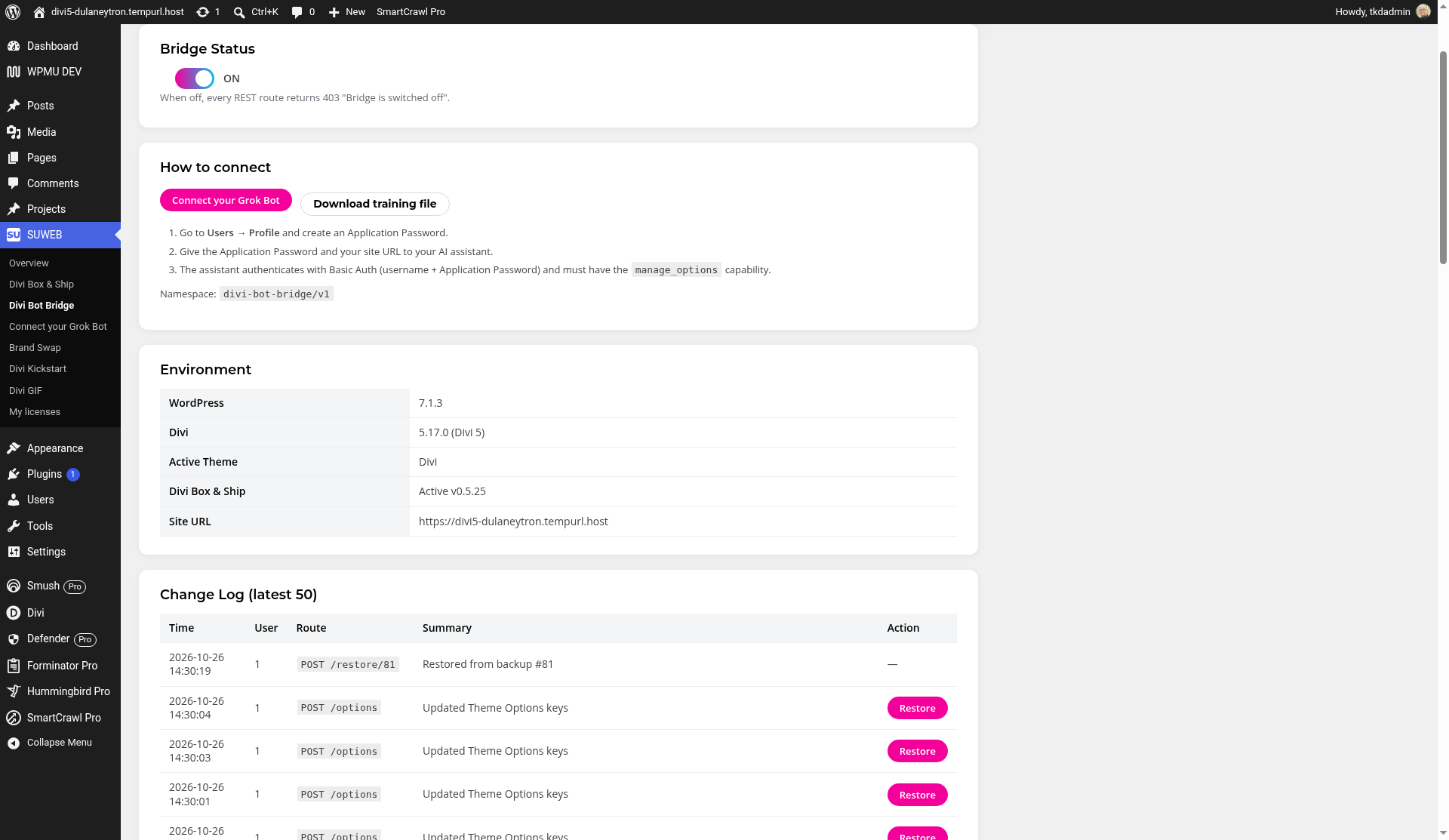This screenshot has height=840, width=1449.
Task: Open the SmartCrawl Pro sidebar icon
Action: tap(14, 718)
